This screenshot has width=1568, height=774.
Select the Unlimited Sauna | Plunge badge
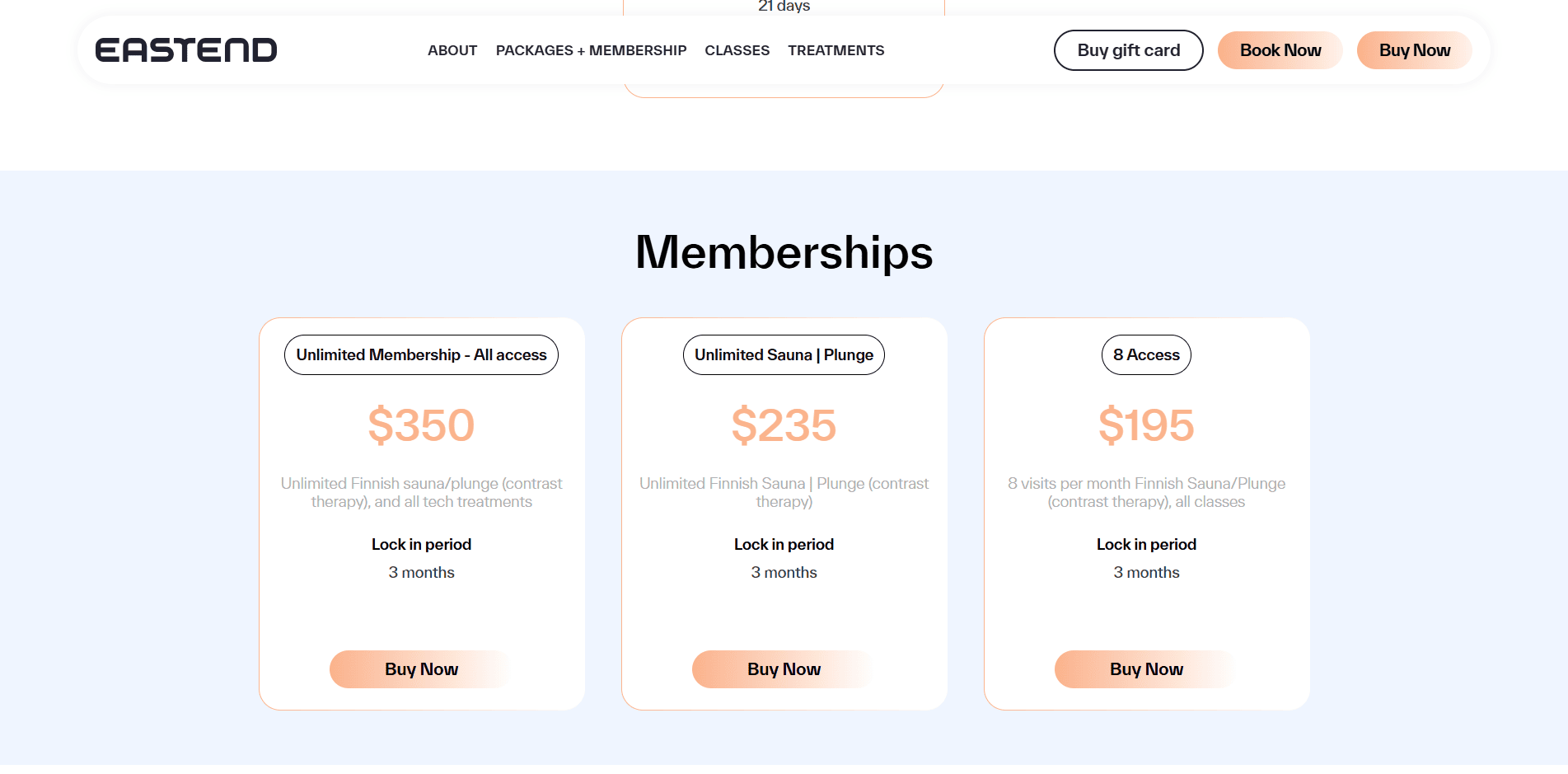[784, 355]
